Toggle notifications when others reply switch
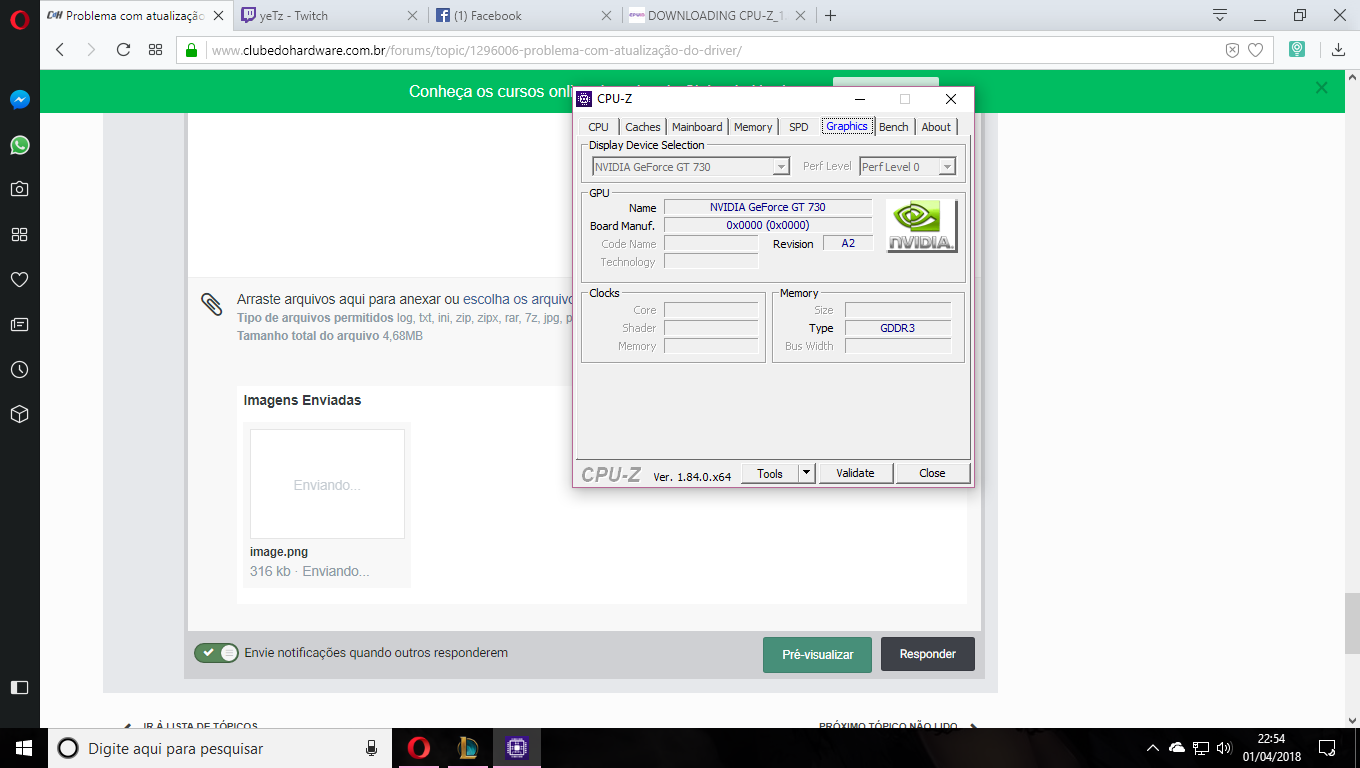1360x768 pixels. [216, 653]
